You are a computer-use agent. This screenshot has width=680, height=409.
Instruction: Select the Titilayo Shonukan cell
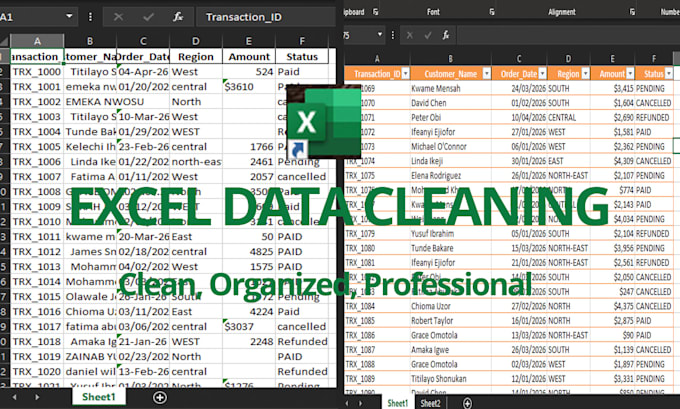click(x=451, y=379)
